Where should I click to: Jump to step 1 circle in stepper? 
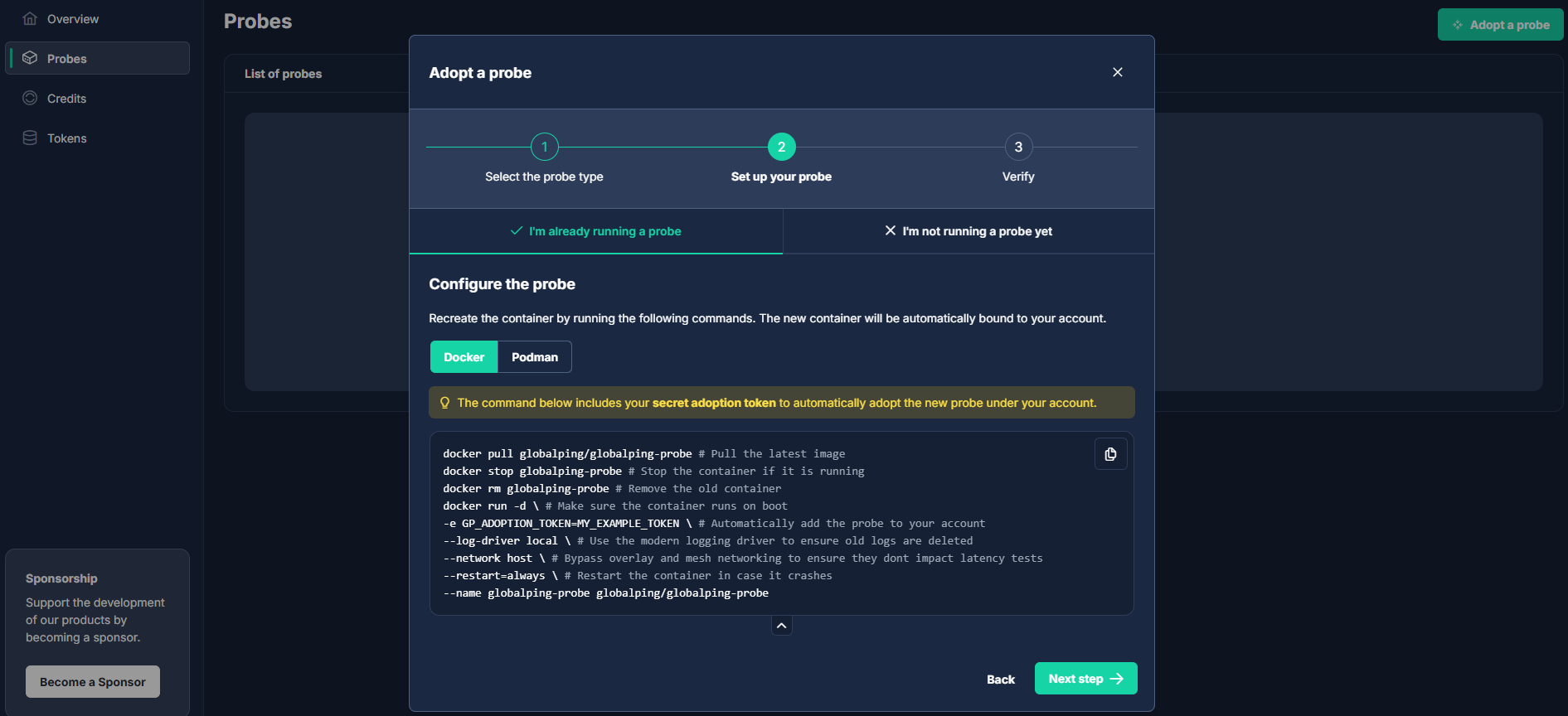544,147
